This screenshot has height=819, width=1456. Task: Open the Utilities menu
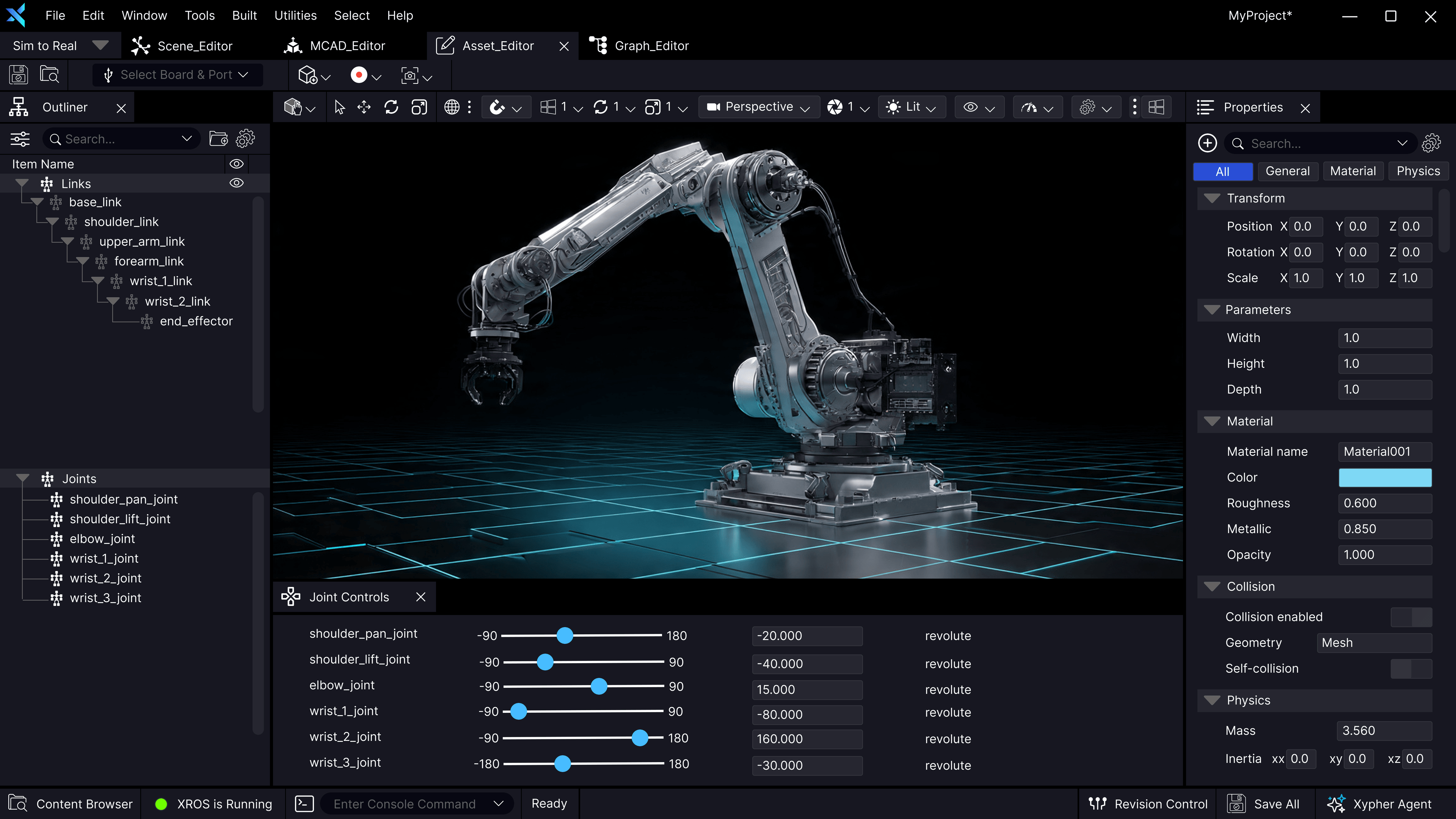point(295,15)
